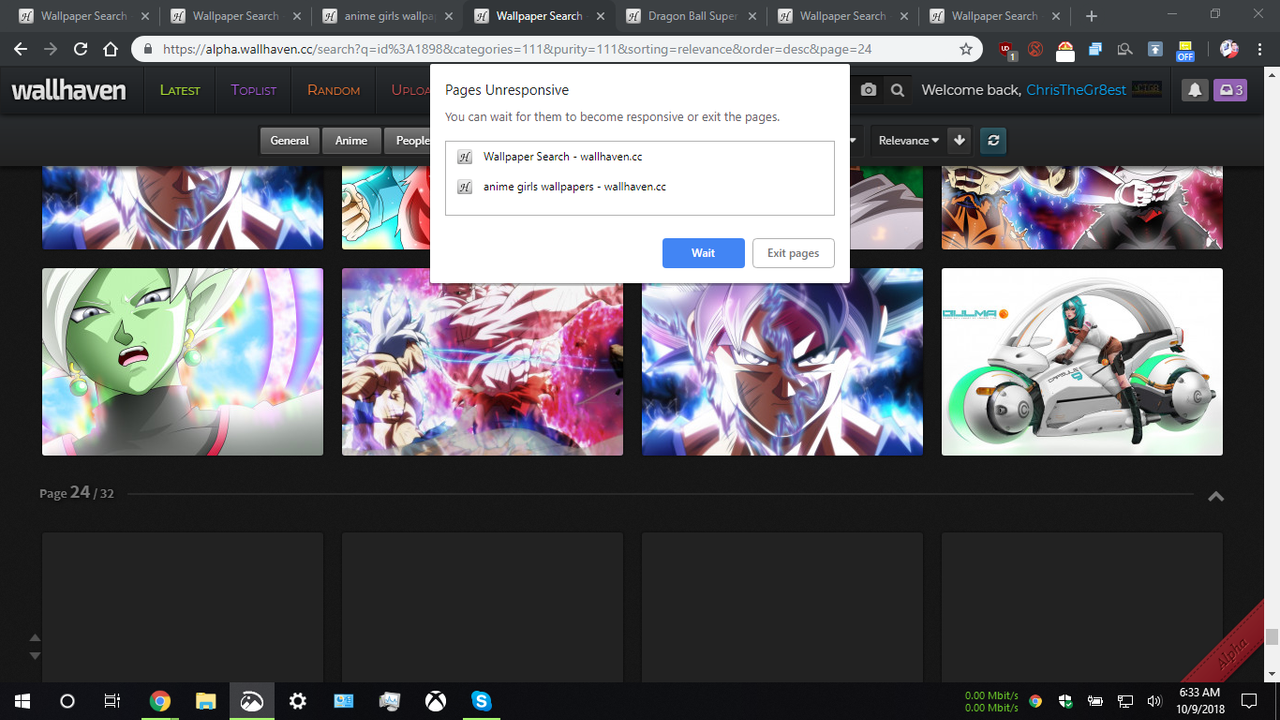Open Windows Settings gear on taskbar
This screenshot has width=1280, height=720.
[x=297, y=701]
